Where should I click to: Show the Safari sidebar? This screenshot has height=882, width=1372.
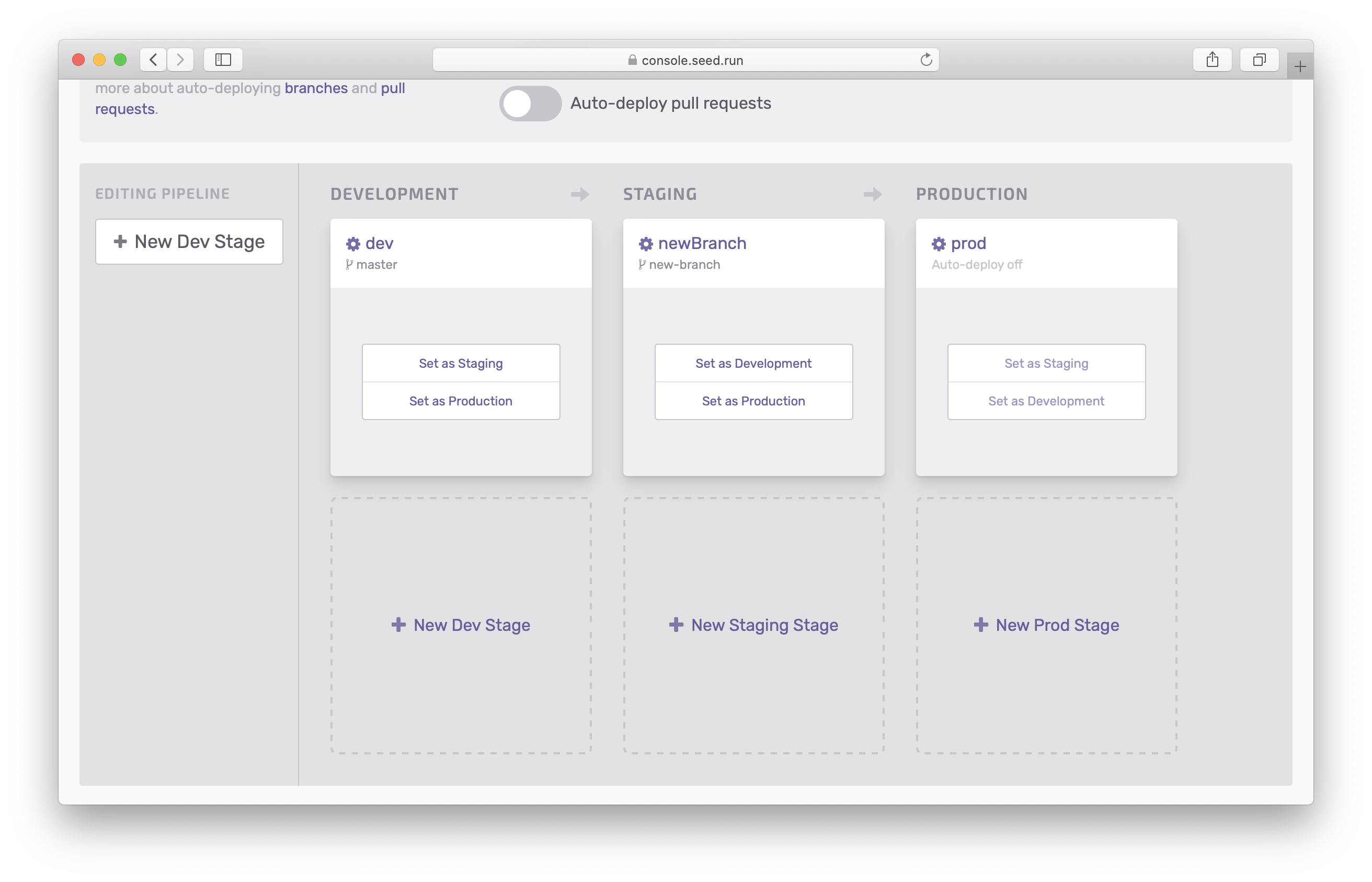coord(223,60)
